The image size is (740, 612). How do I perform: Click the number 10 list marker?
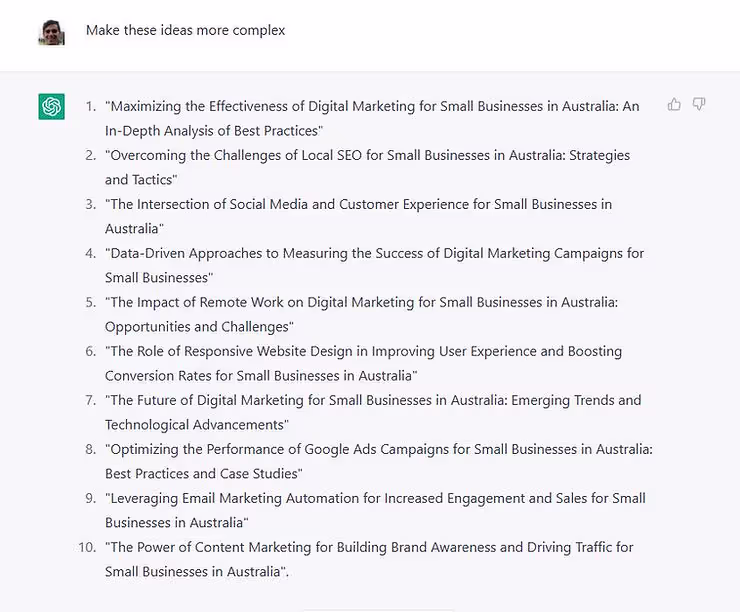(x=87, y=547)
